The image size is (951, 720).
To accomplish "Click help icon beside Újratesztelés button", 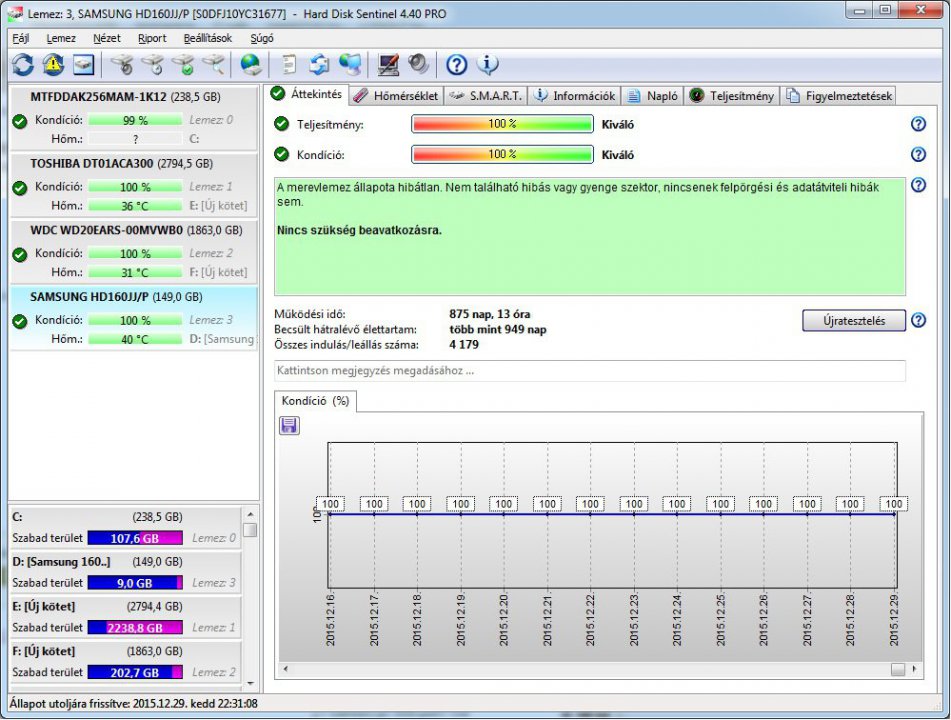I will pyautogui.click(x=918, y=320).
